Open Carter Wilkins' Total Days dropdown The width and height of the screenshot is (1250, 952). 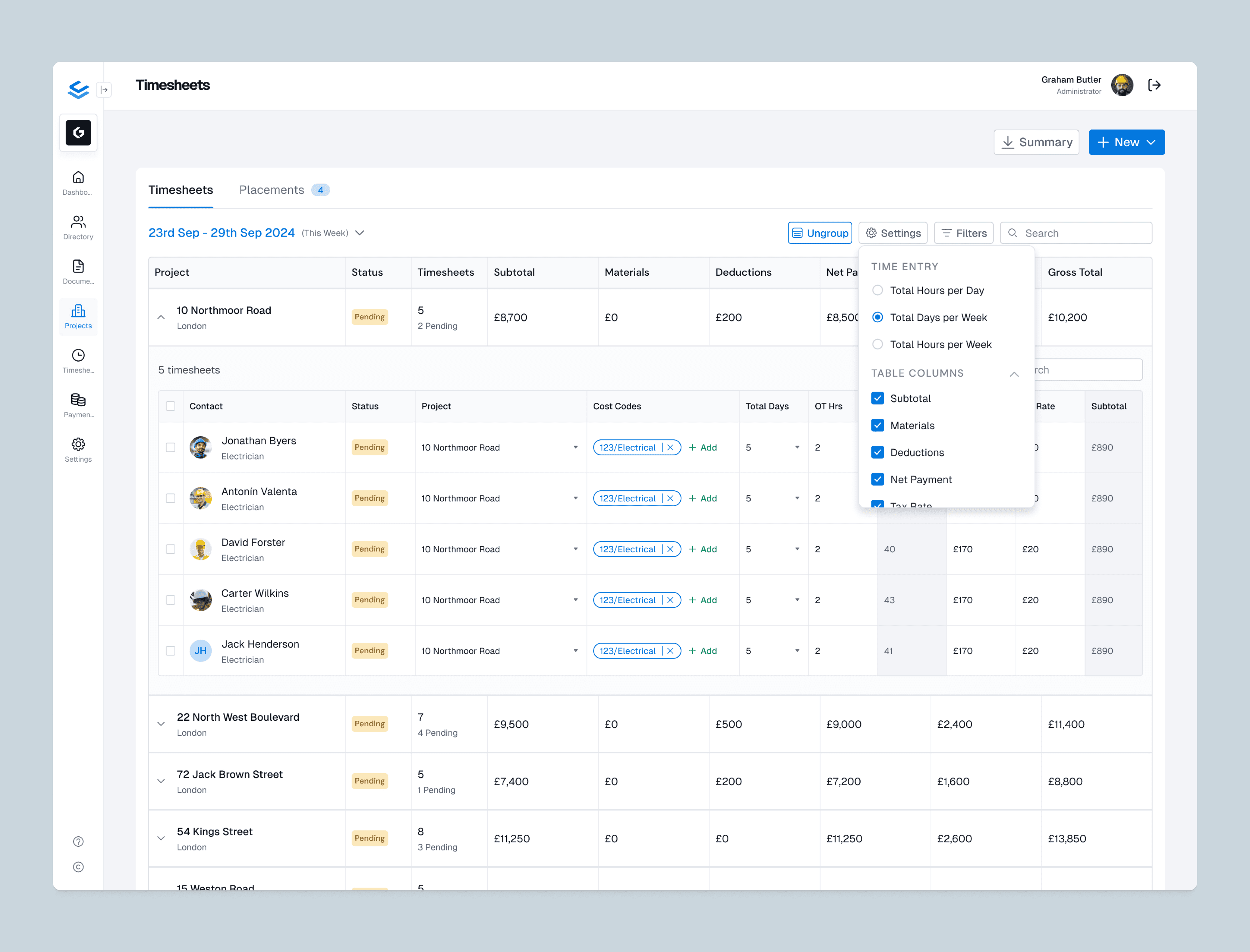coord(797,600)
